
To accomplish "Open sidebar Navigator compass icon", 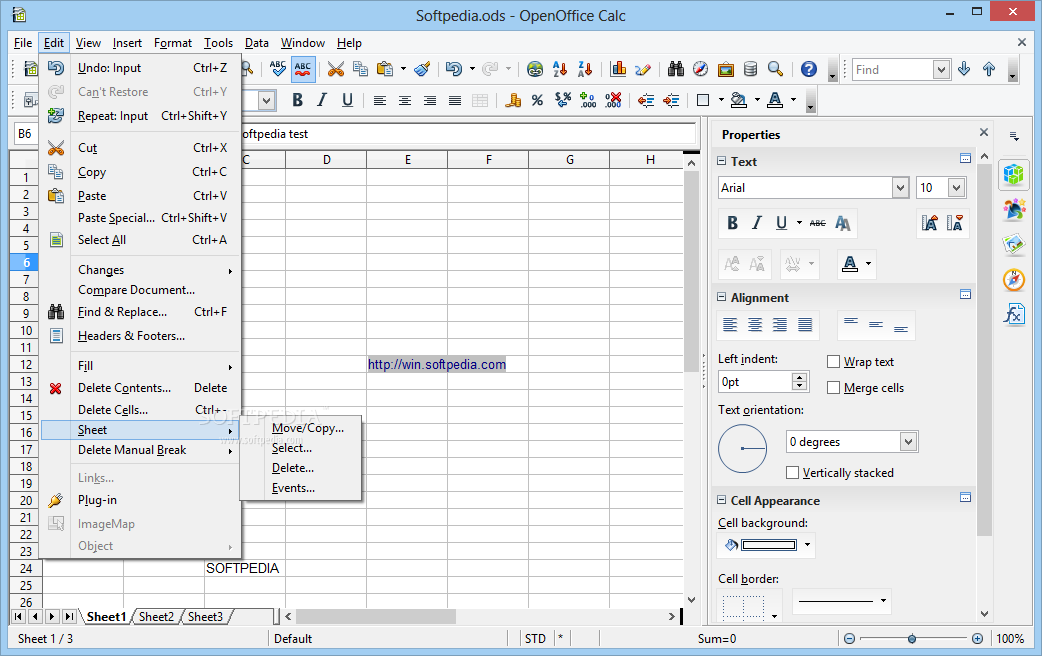I will coord(1014,279).
